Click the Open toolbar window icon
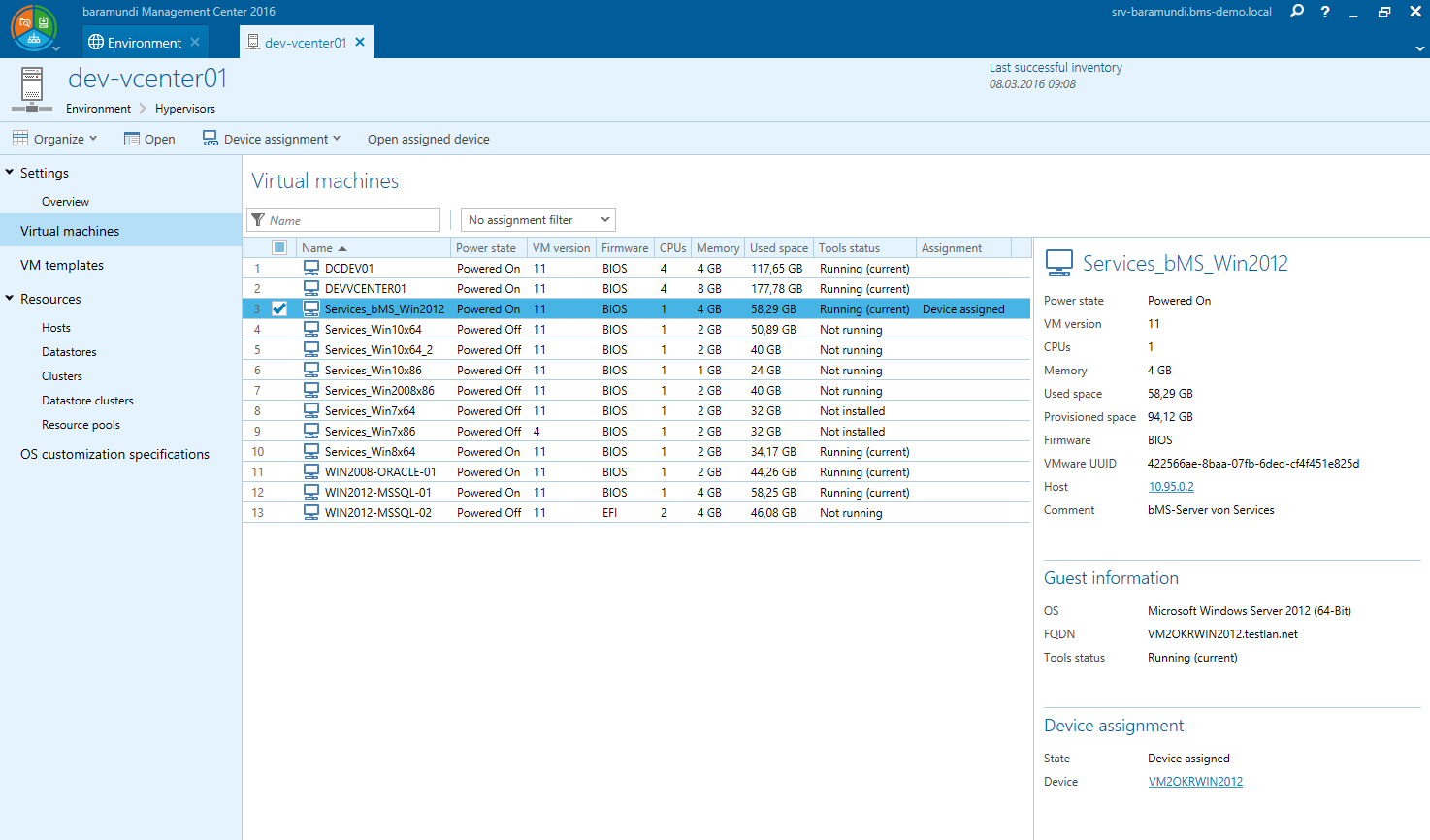 click(132, 139)
